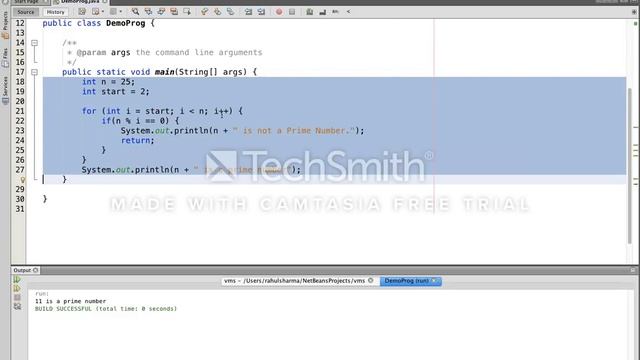Image resolution: width=640 pixels, height=360 pixels.
Task: Click the 'run:' line in the Output
Action: [42, 293]
